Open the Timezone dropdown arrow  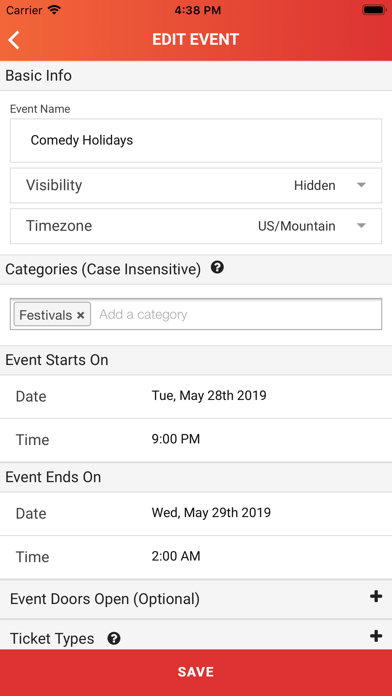click(x=361, y=226)
